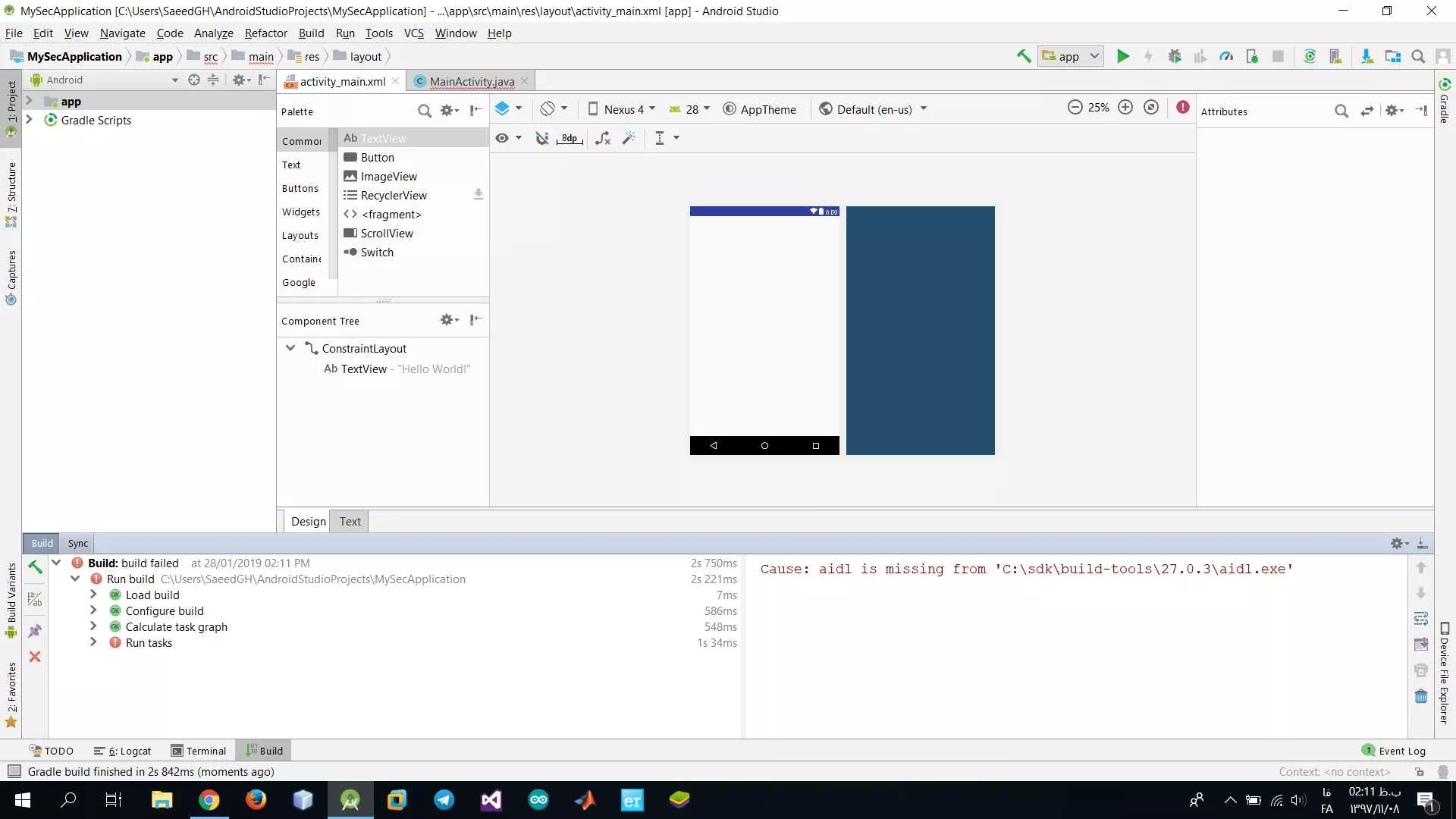
Task: Open the Build menu
Action: 311,33
